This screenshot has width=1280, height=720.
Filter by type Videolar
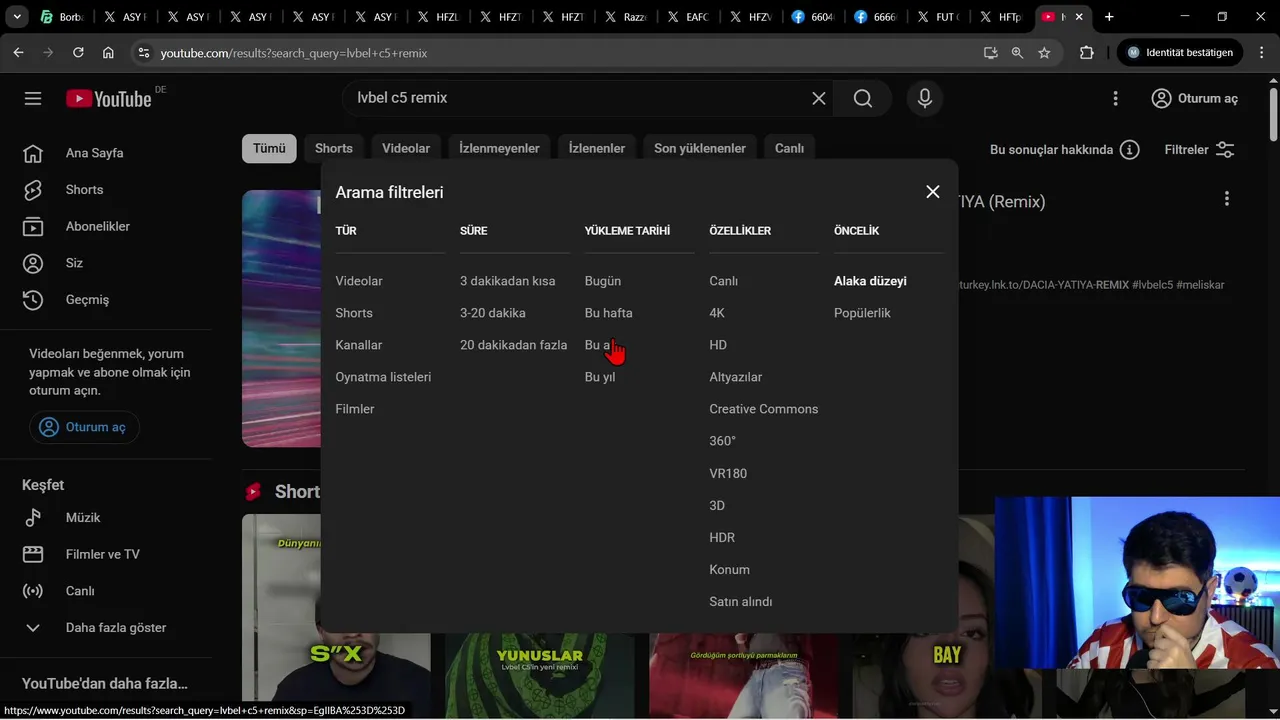[x=359, y=281]
